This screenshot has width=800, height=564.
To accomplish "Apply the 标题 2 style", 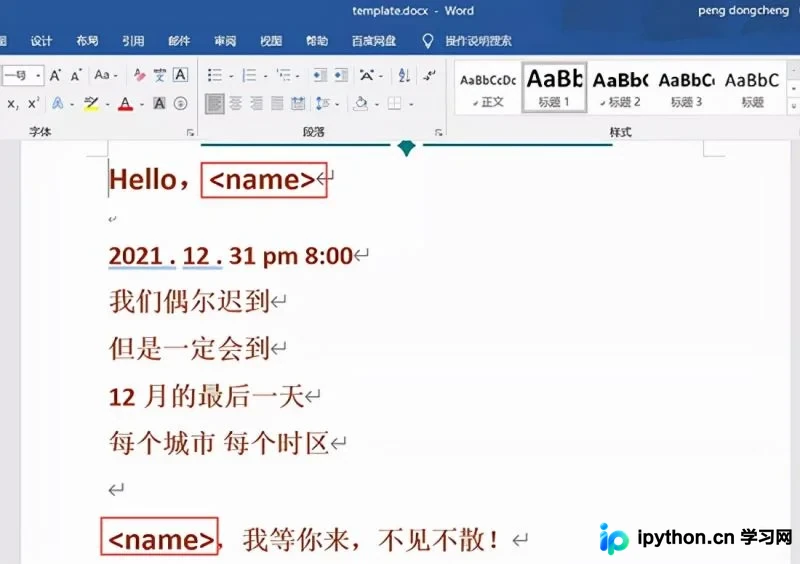I will [x=620, y=88].
